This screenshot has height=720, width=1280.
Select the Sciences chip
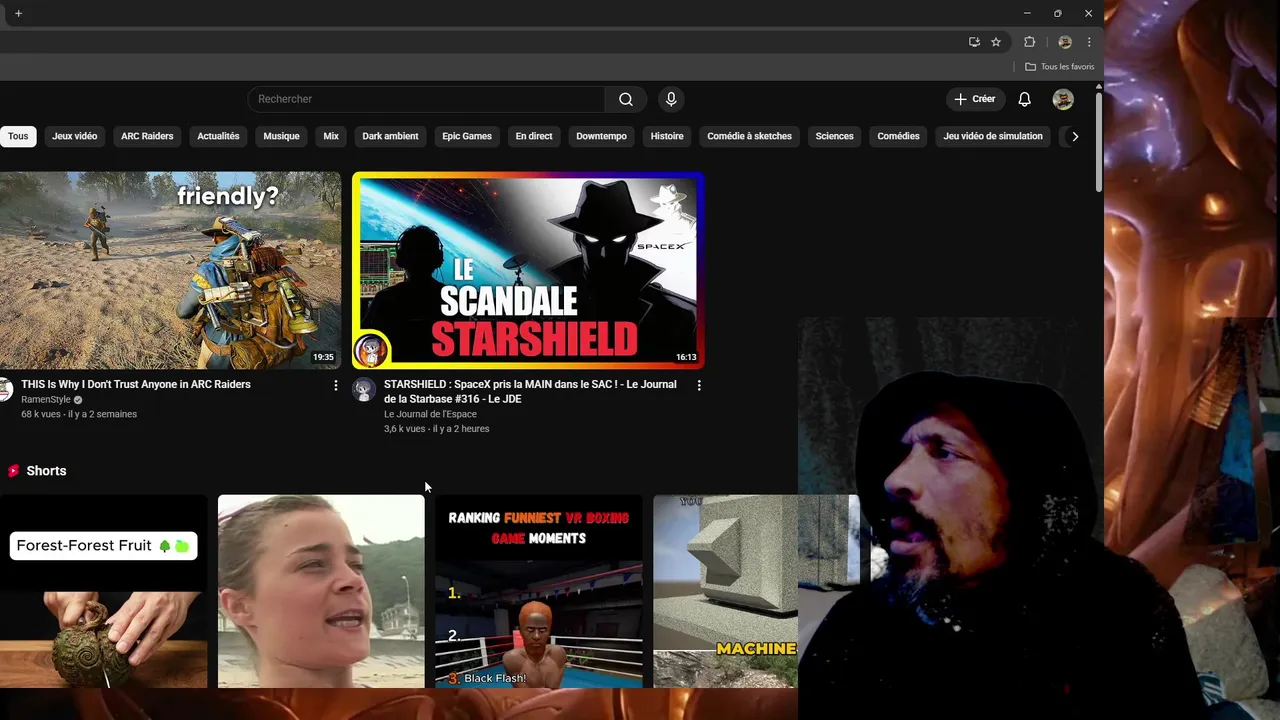834,136
